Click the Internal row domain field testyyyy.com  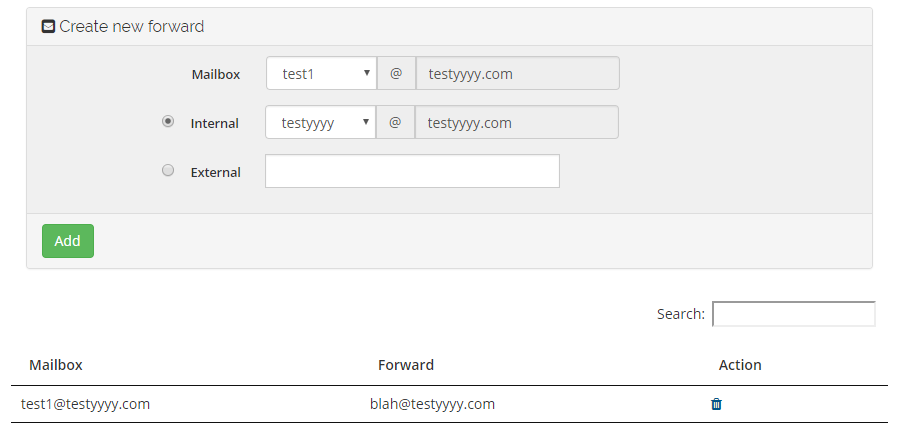pyautogui.click(x=517, y=123)
